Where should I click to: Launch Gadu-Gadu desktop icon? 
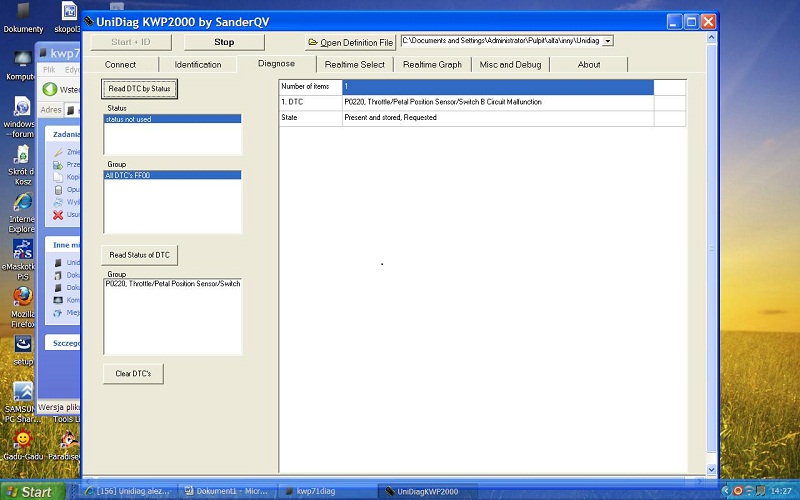[22, 445]
